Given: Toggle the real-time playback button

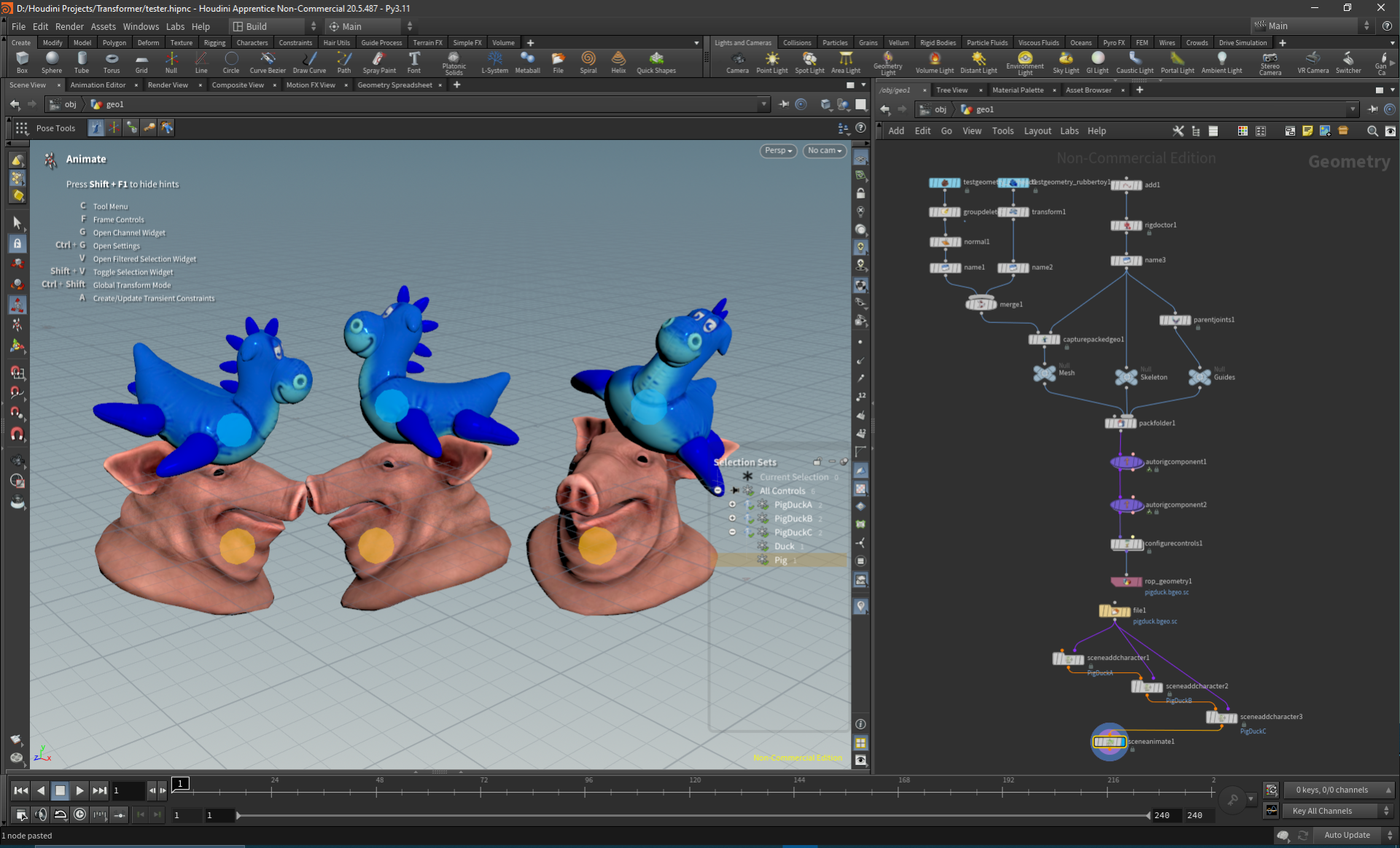Looking at the screenshot, I should coord(80,814).
